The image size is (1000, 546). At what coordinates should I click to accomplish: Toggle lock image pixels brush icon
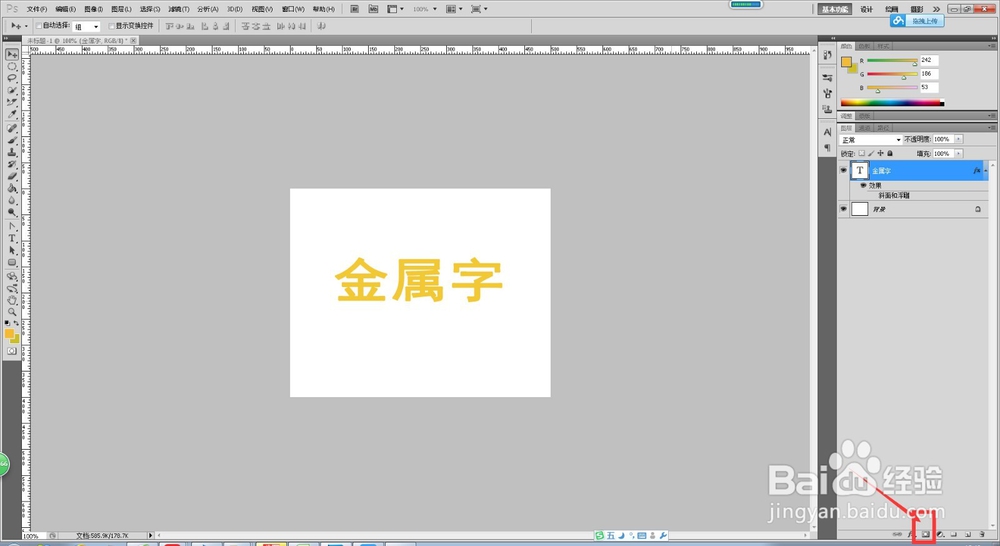point(871,153)
